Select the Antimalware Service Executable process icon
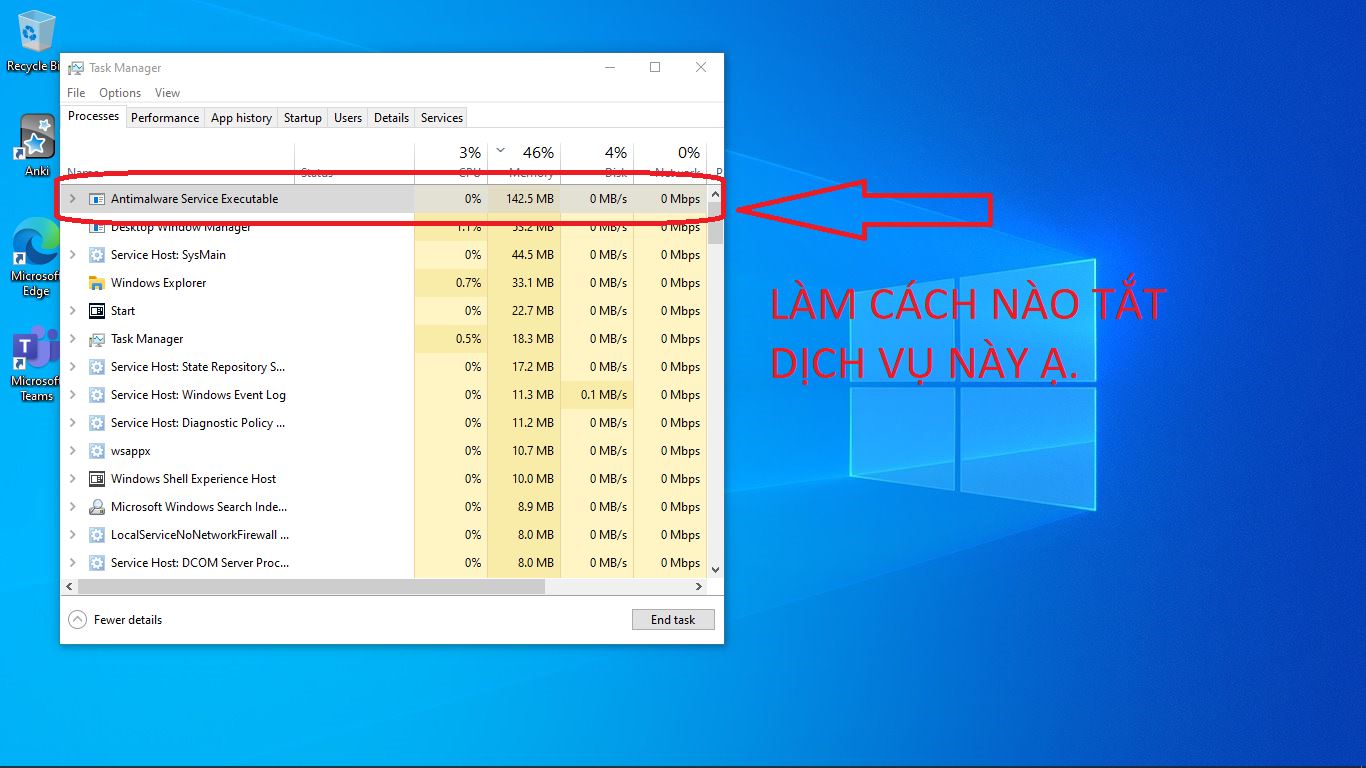 pyautogui.click(x=96, y=199)
